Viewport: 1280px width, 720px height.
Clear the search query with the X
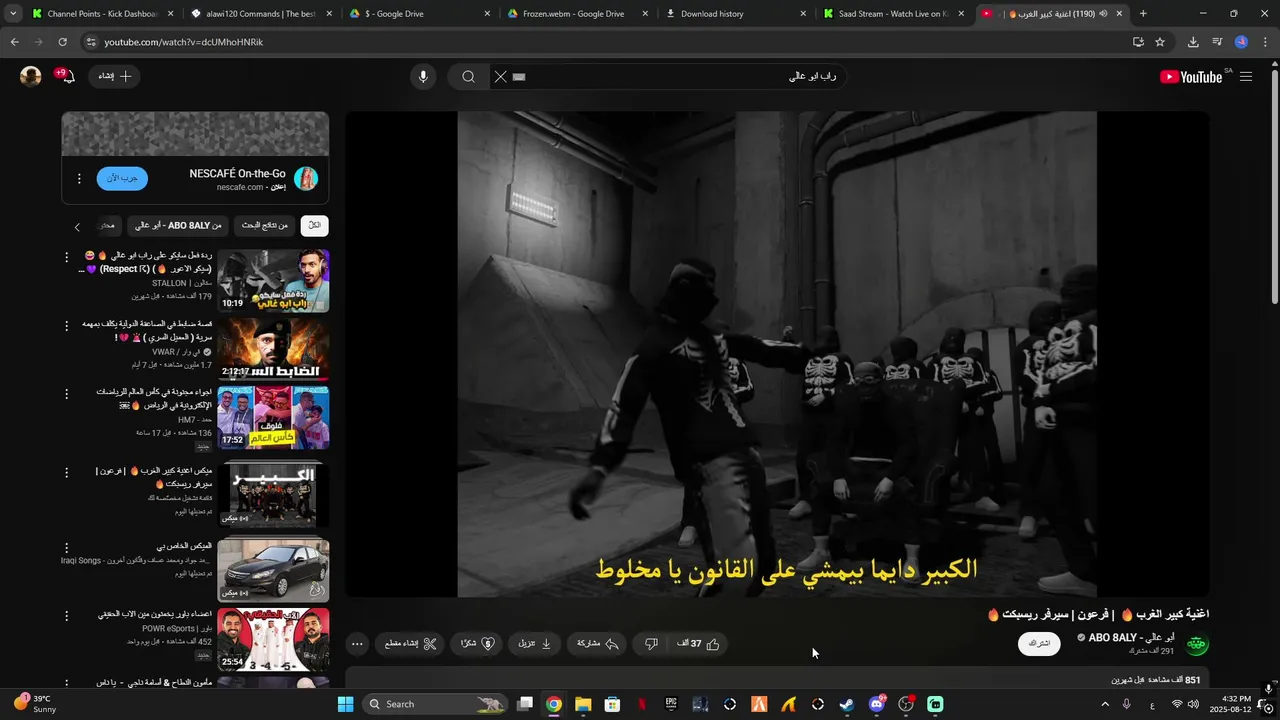[501, 77]
